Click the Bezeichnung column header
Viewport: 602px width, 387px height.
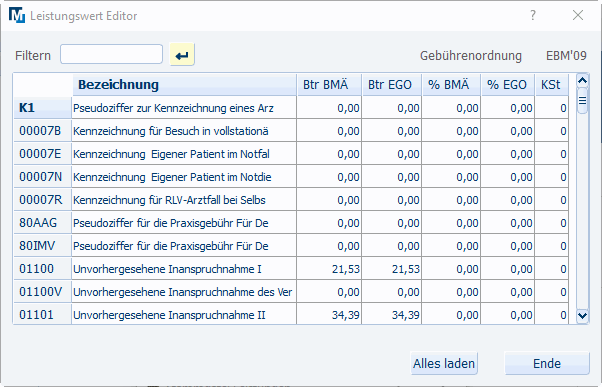tap(184, 84)
